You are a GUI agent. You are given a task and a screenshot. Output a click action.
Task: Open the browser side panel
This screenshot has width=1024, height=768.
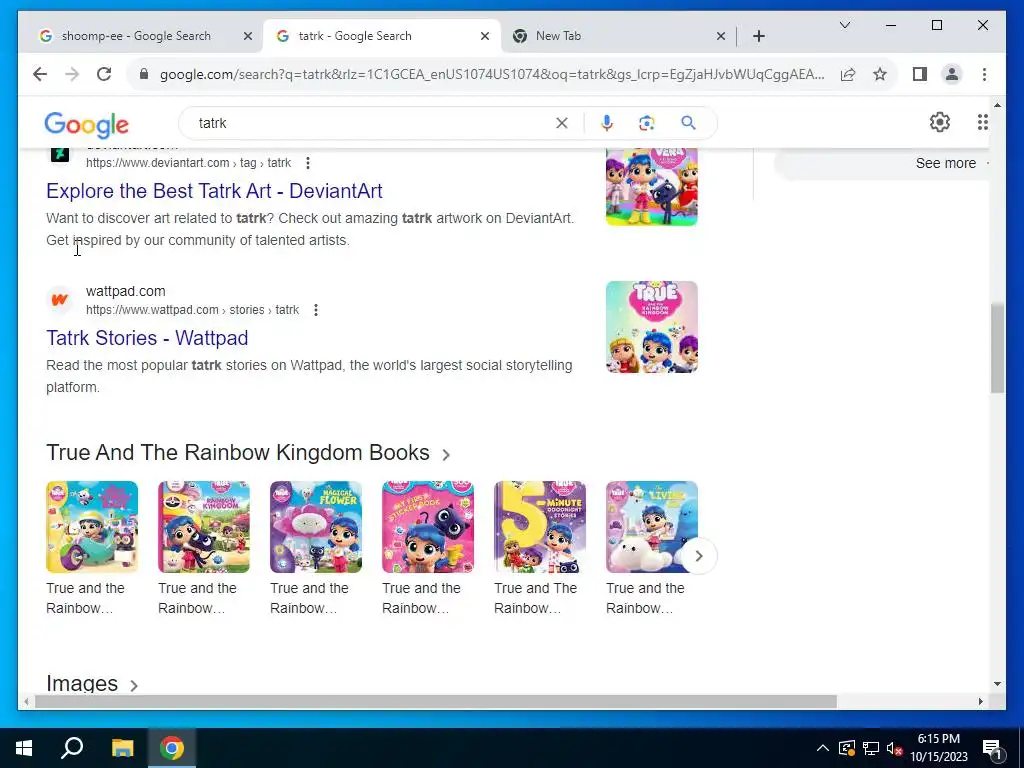tap(920, 74)
